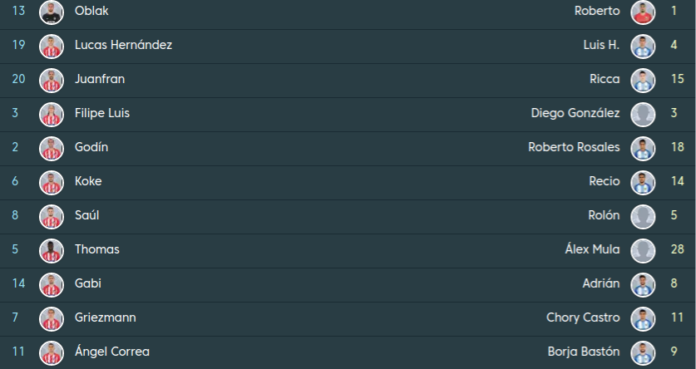The width and height of the screenshot is (696, 369).
Task: Click Juanfran's player avatar
Action: 51,79
